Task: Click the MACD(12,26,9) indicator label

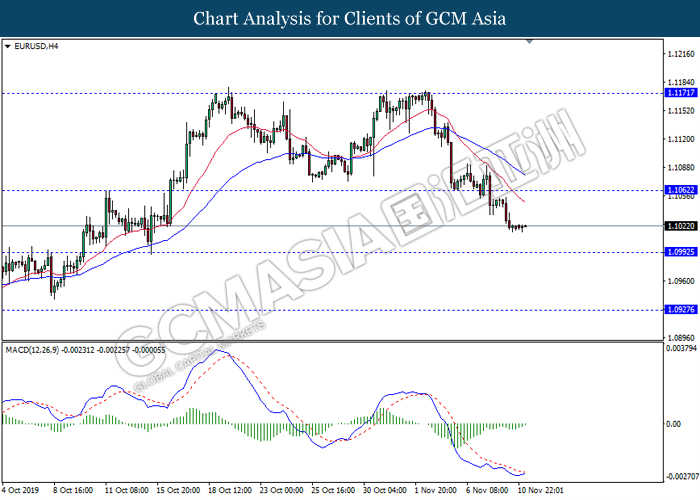Action: point(32,350)
